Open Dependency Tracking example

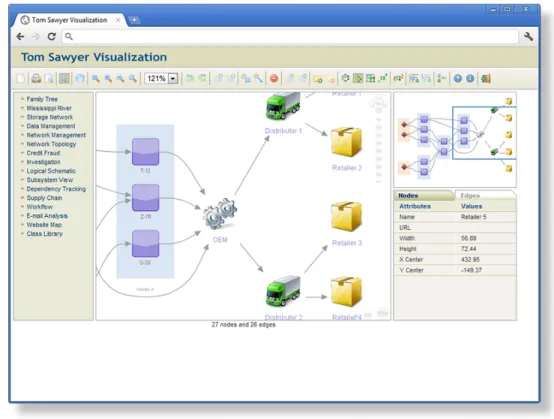click(56, 189)
